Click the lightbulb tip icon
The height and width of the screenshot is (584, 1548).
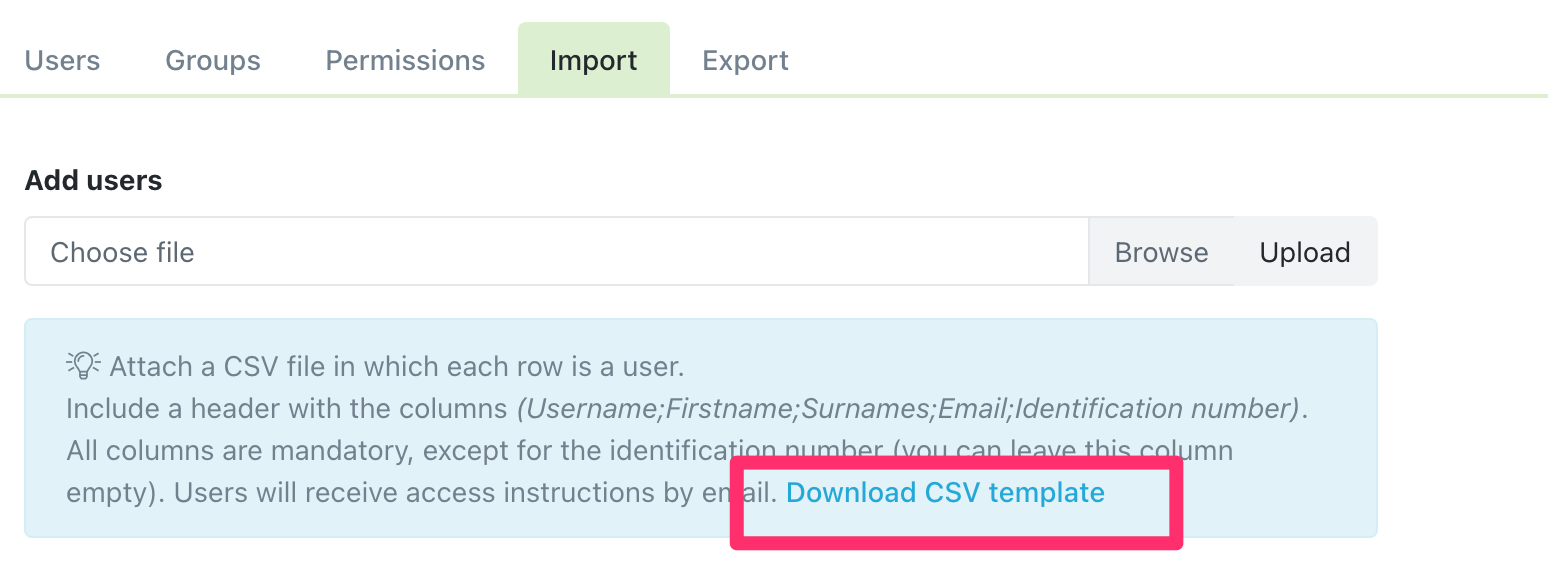pyautogui.click(x=83, y=366)
